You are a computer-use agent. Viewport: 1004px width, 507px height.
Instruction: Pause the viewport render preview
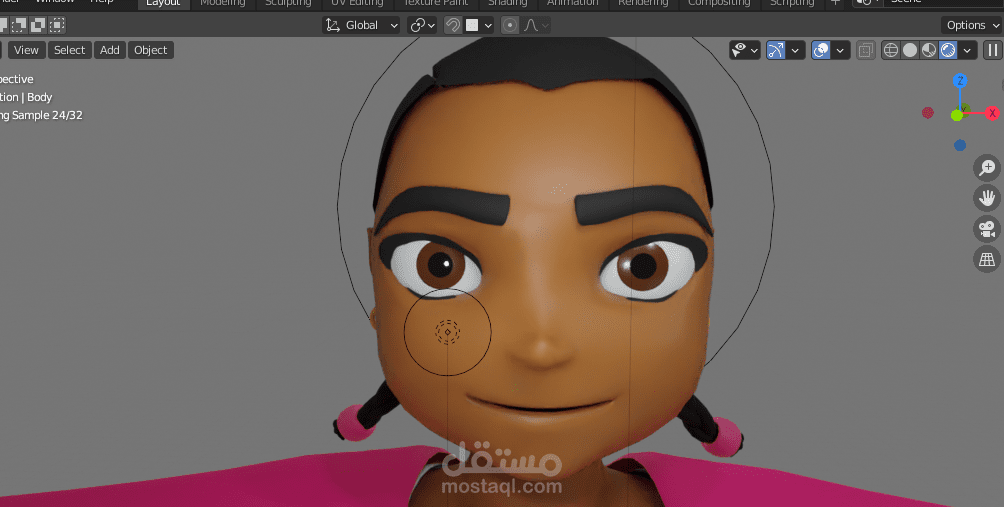tap(992, 50)
